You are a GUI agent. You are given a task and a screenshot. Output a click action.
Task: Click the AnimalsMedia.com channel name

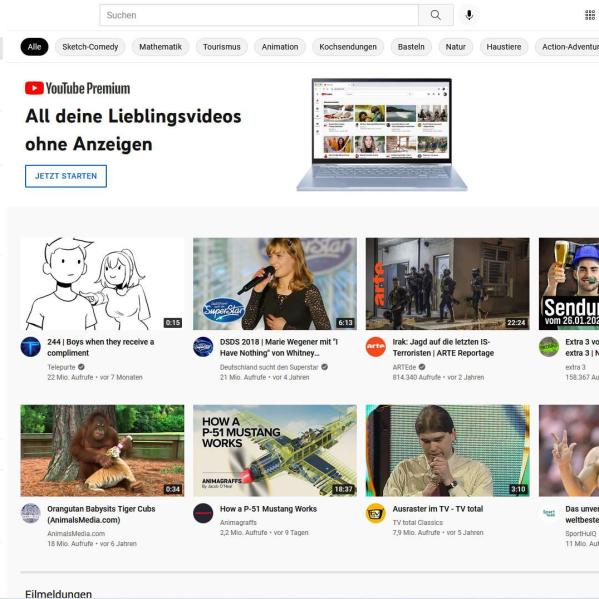(76, 534)
